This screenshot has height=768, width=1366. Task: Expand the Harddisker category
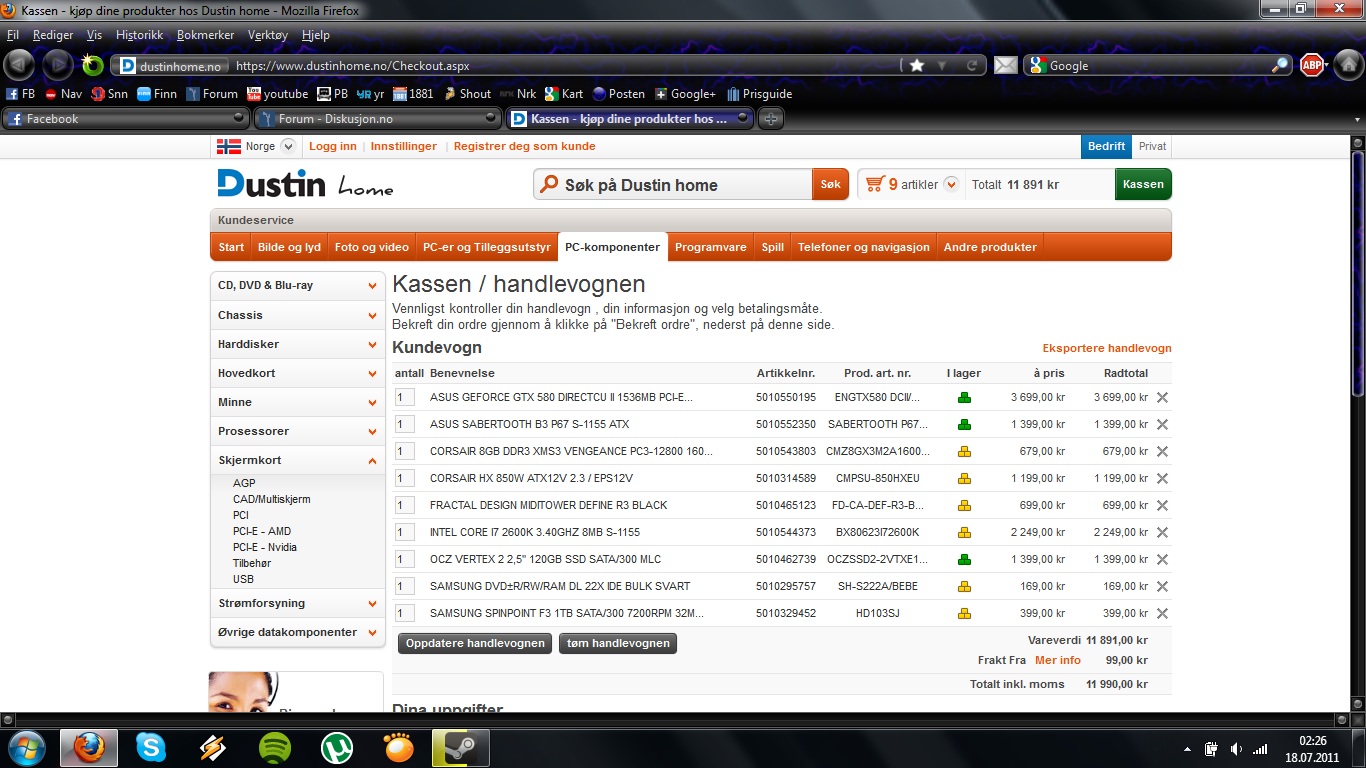[297, 344]
